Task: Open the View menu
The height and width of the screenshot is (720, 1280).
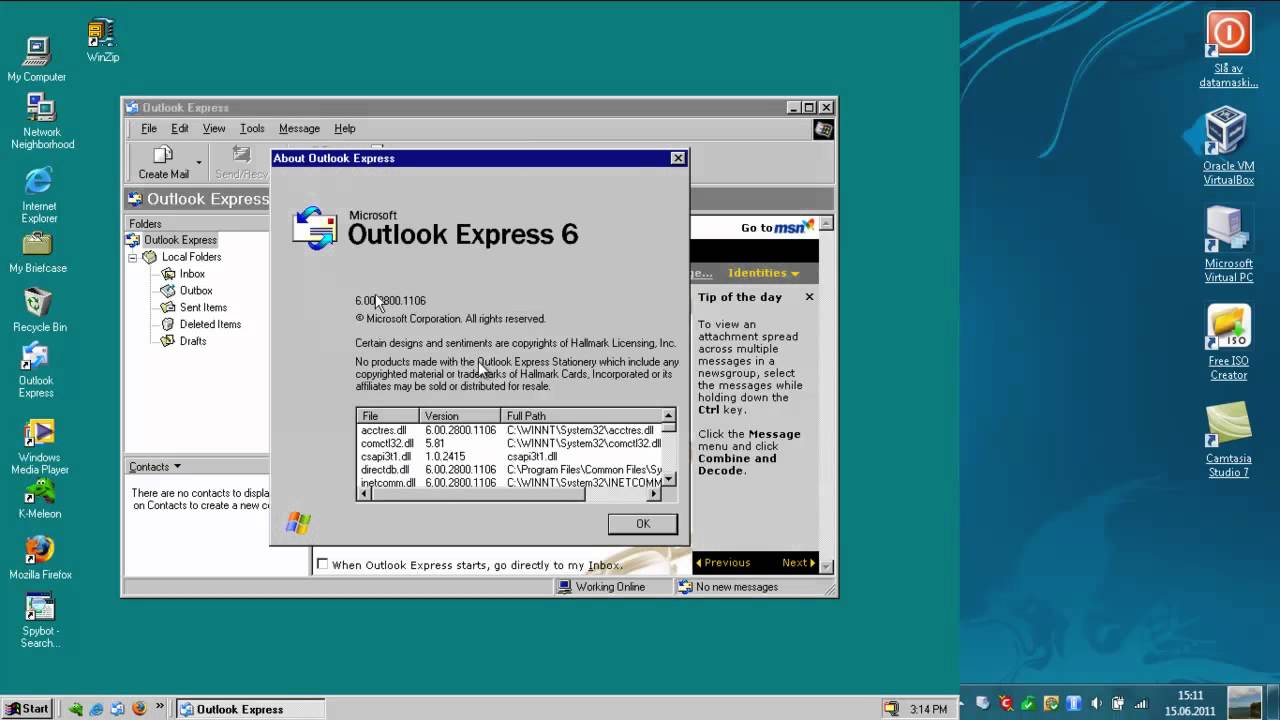Action: pyautogui.click(x=214, y=129)
